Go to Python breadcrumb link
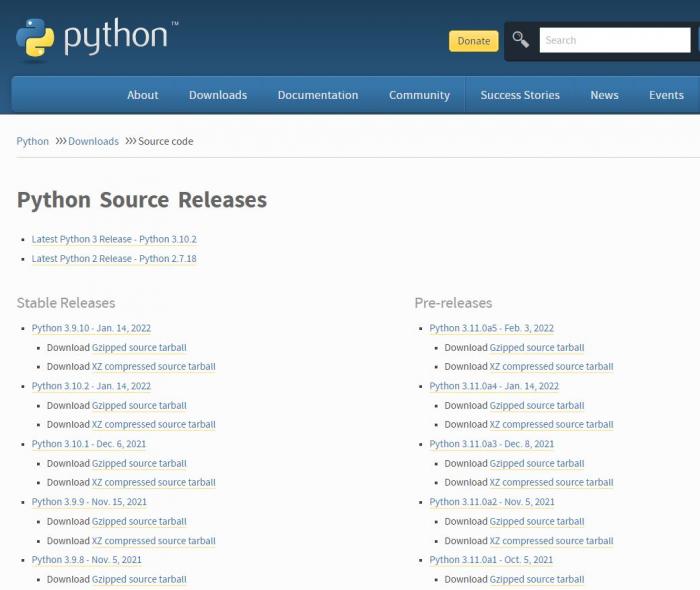The width and height of the screenshot is (700, 590). click(33, 141)
